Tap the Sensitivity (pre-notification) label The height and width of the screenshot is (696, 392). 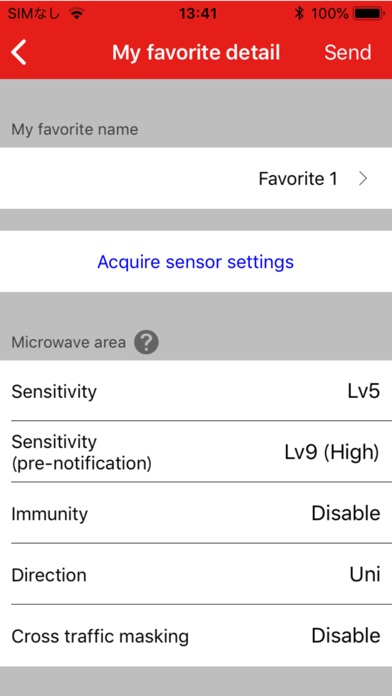click(82, 452)
